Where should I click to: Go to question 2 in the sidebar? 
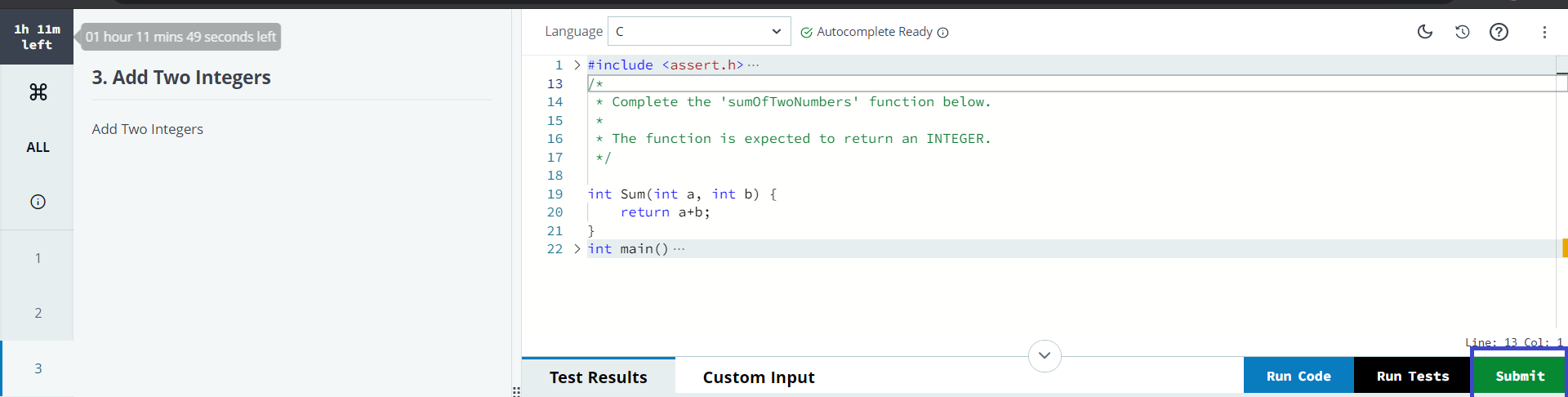(x=38, y=313)
